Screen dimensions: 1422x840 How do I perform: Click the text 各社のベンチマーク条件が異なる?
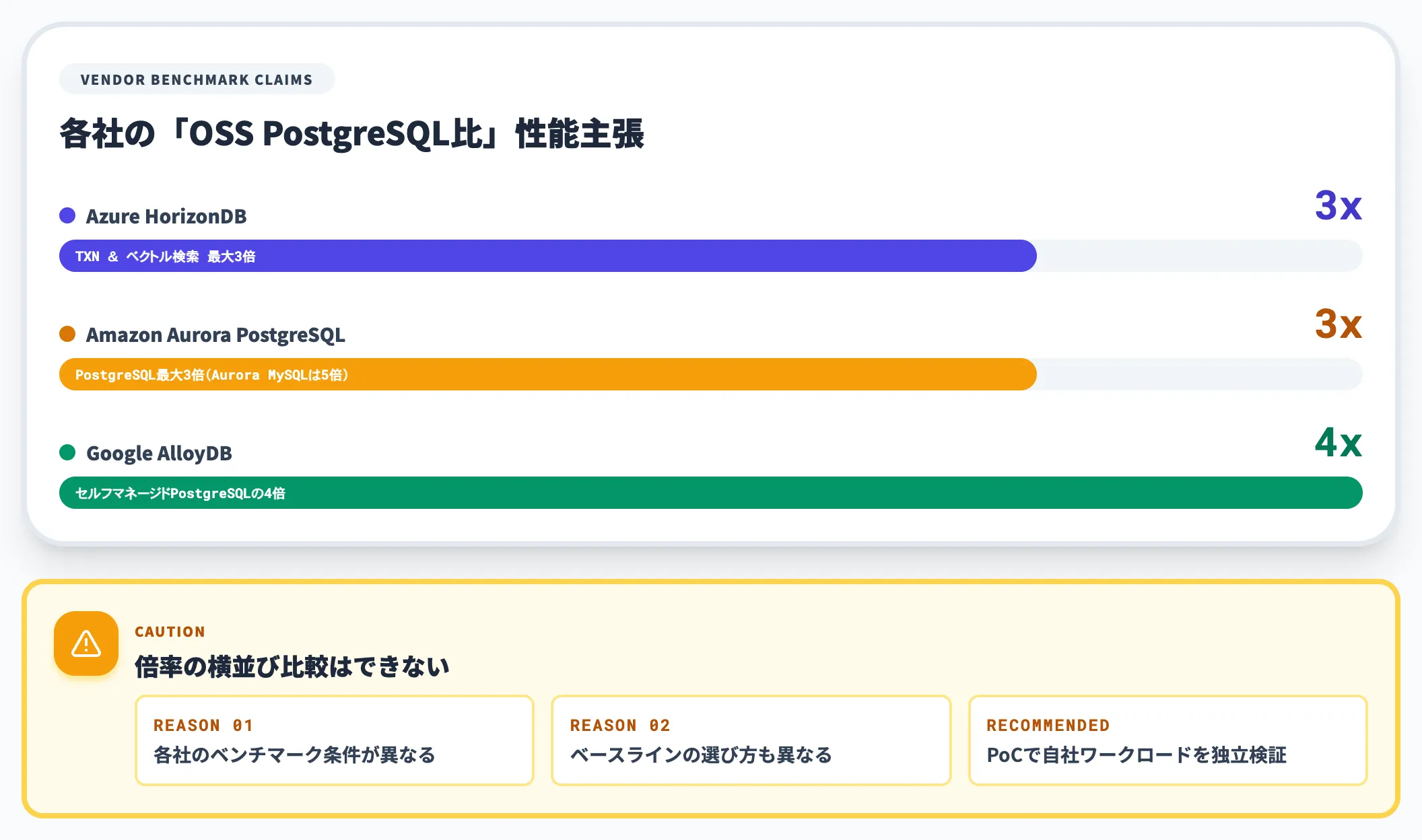(x=294, y=755)
